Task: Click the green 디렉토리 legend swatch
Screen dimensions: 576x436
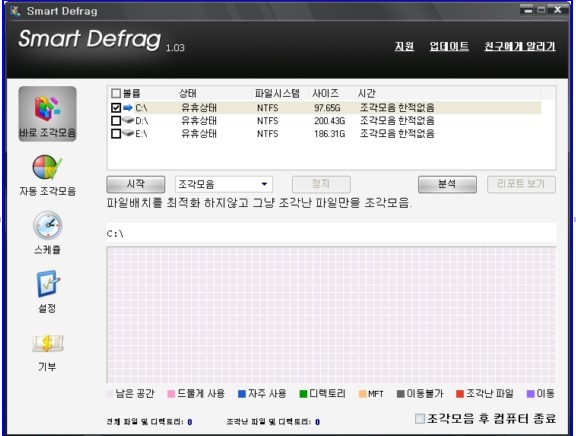Action: (x=303, y=394)
